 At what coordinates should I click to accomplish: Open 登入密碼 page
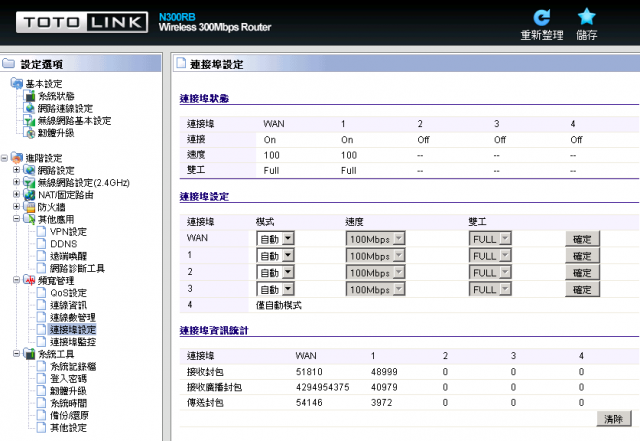tap(68, 379)
